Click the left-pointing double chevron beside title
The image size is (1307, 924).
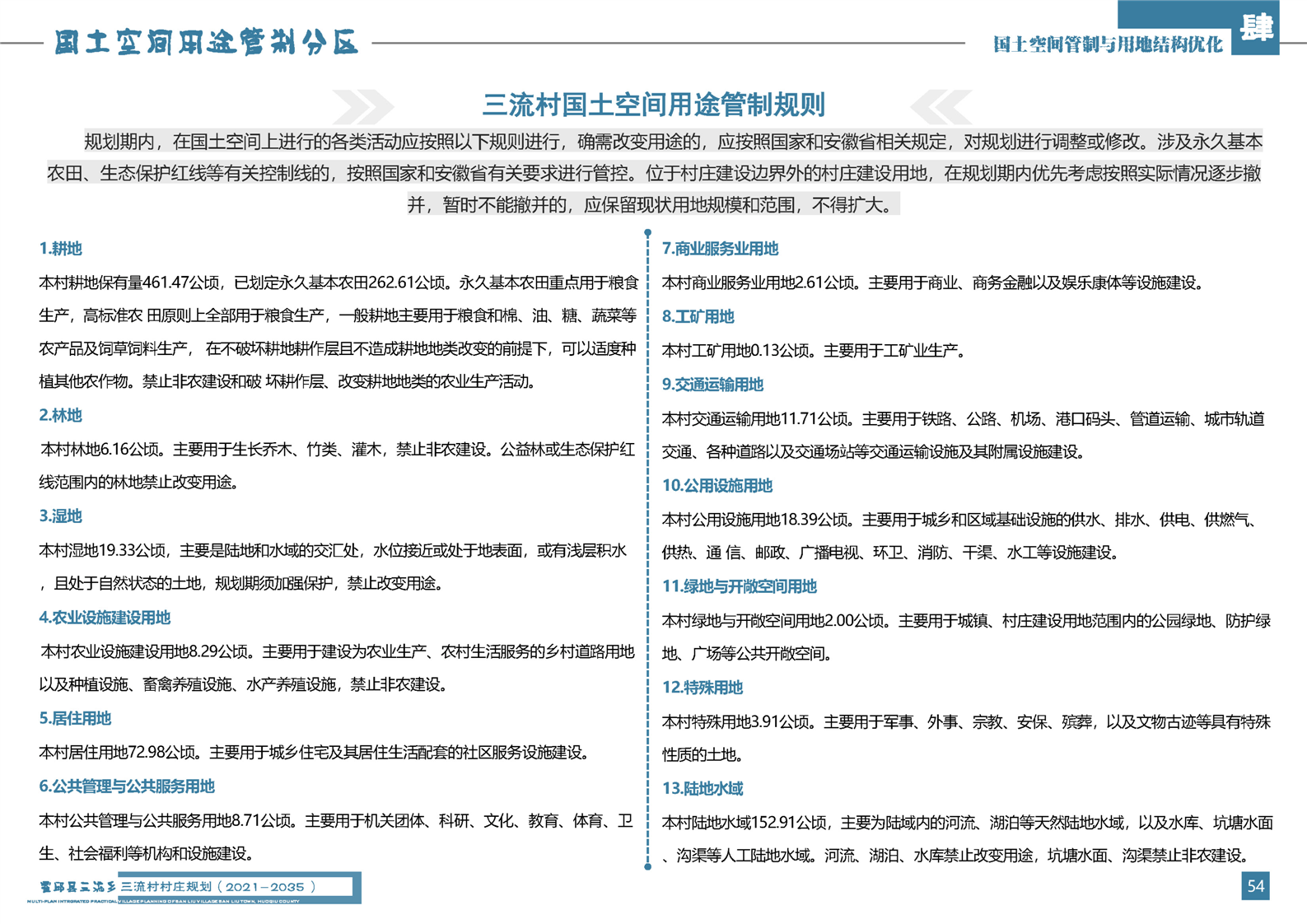tap(941, 106)
